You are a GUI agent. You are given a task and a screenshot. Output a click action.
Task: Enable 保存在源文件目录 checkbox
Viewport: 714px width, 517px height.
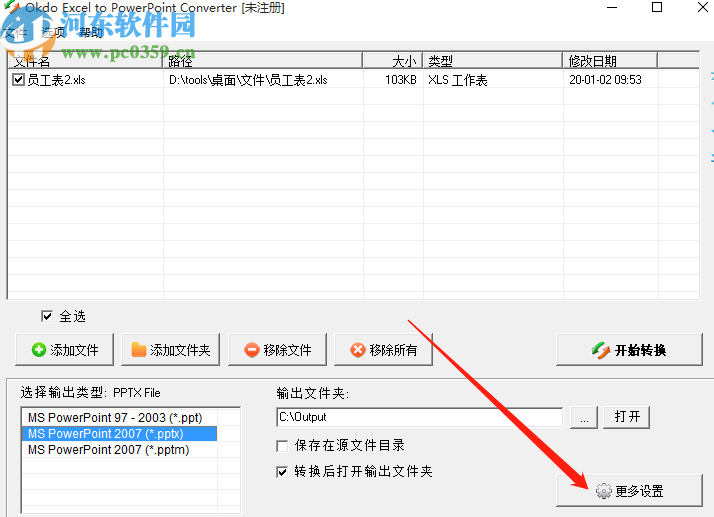point(282,445)
